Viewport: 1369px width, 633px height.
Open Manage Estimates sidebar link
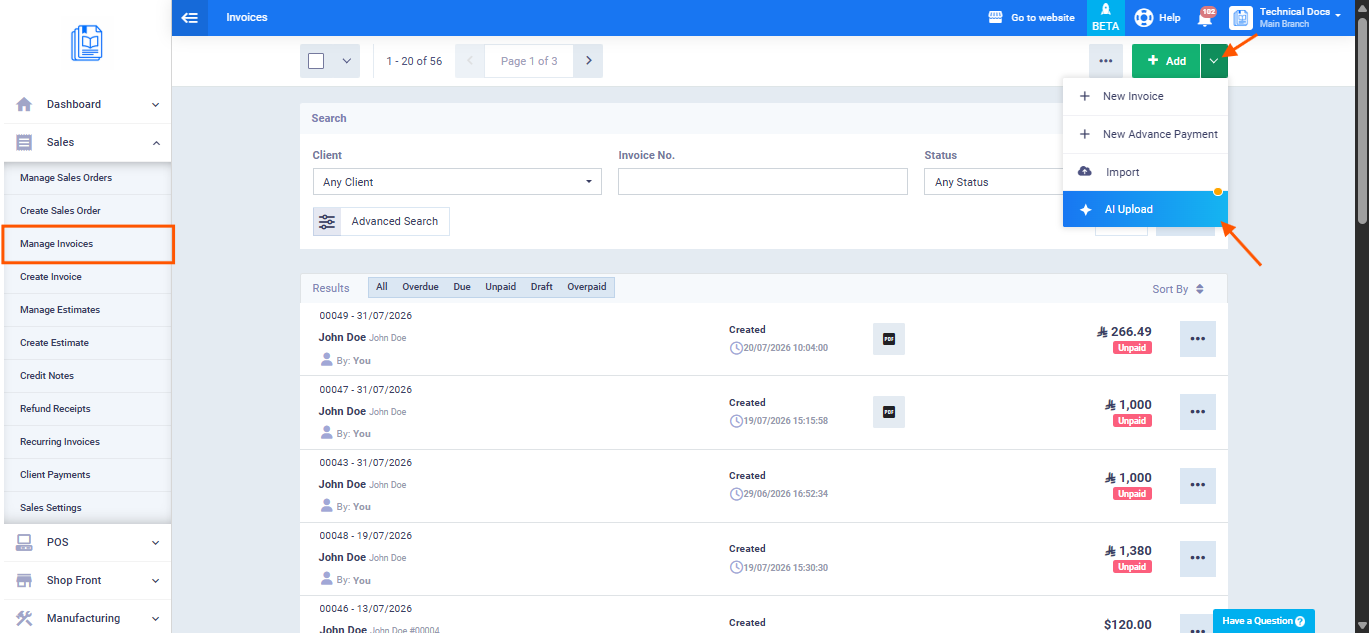[86, 310]
